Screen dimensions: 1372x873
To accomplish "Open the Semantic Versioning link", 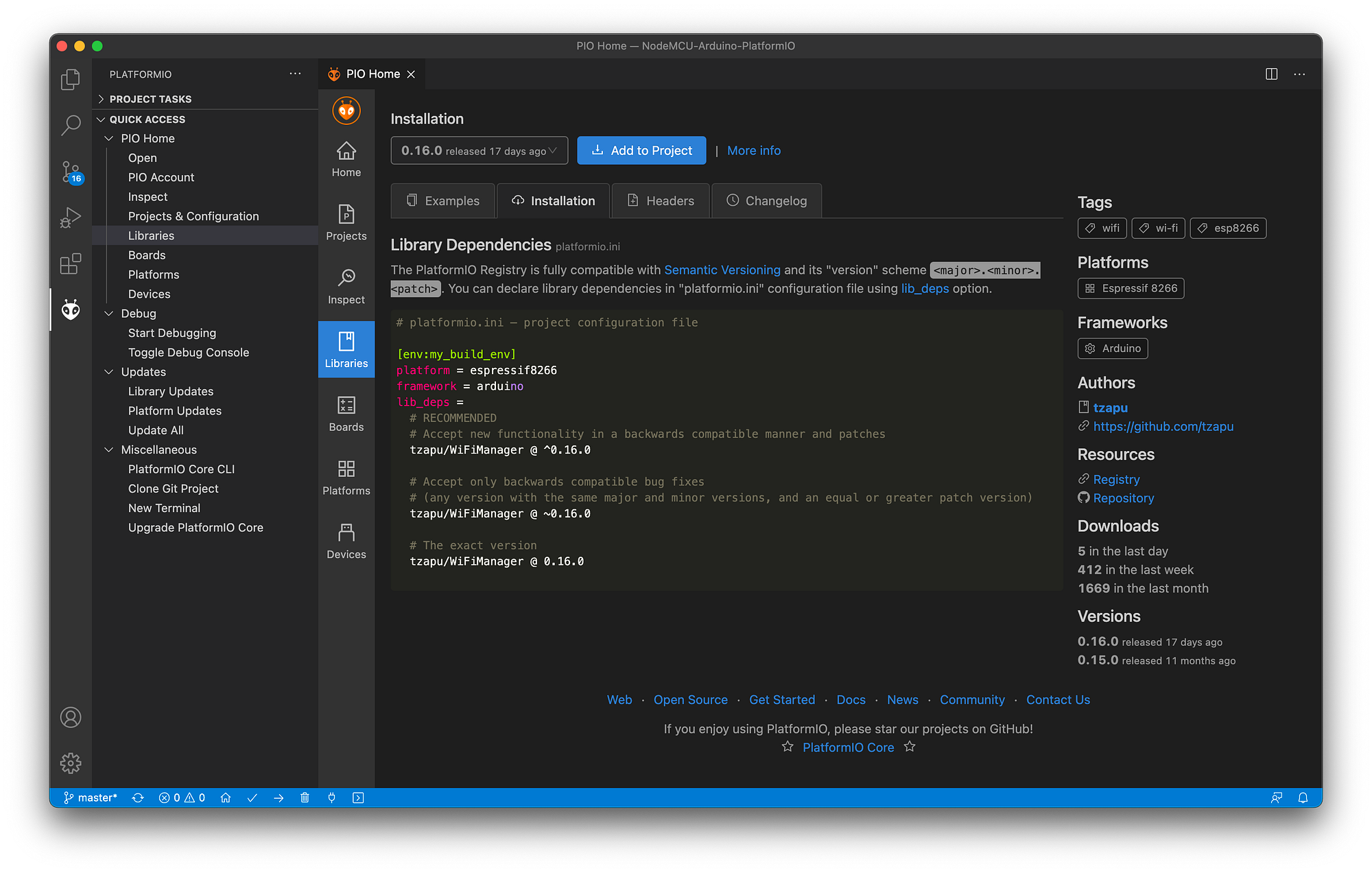I will (x=722, y=270).
